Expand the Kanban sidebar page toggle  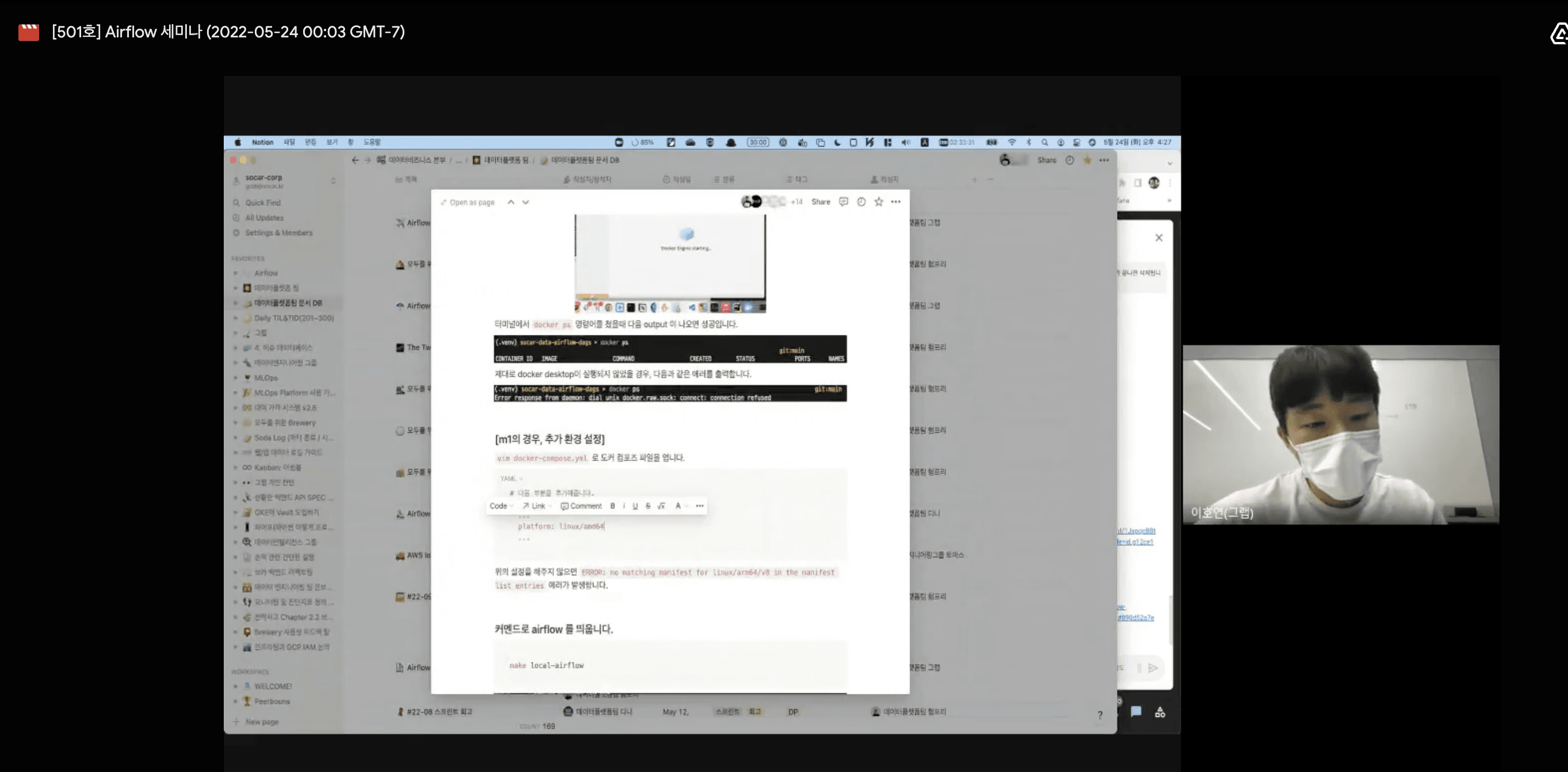coord(236,468)
